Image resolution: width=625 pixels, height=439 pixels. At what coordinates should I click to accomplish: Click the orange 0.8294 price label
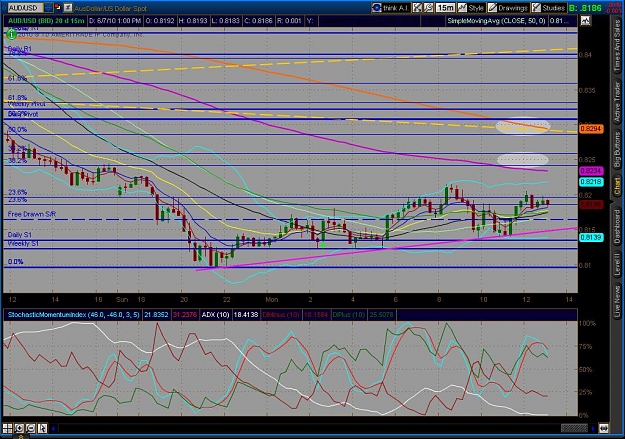point(591,129)
